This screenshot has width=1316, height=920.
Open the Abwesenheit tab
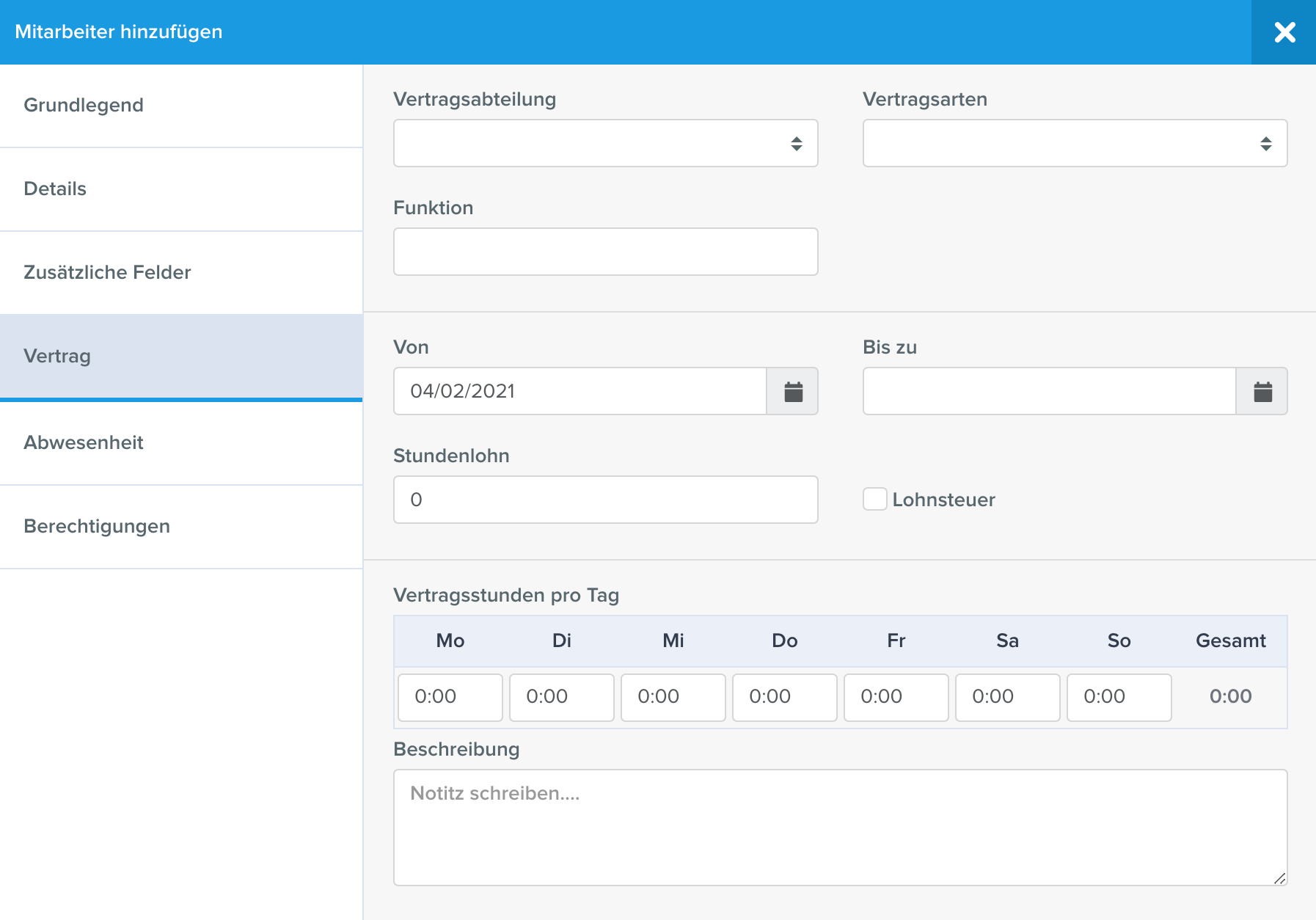181,443
